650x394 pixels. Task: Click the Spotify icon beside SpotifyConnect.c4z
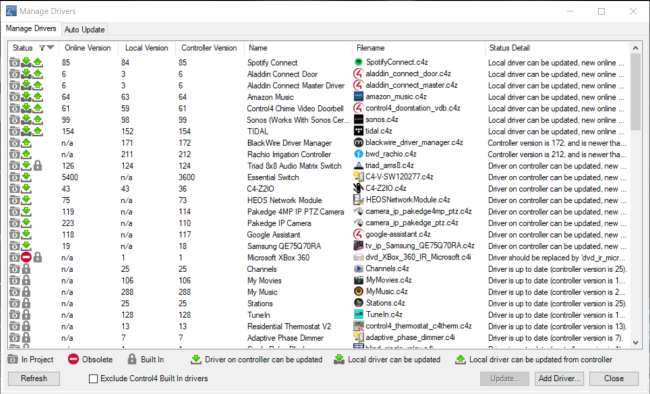coord(359,62)
